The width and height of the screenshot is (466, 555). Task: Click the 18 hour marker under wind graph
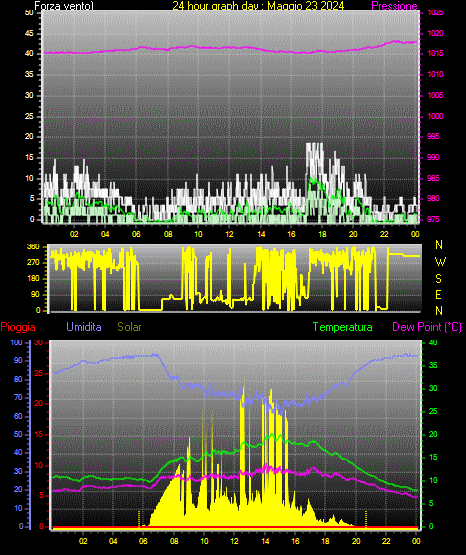[322, 234]
